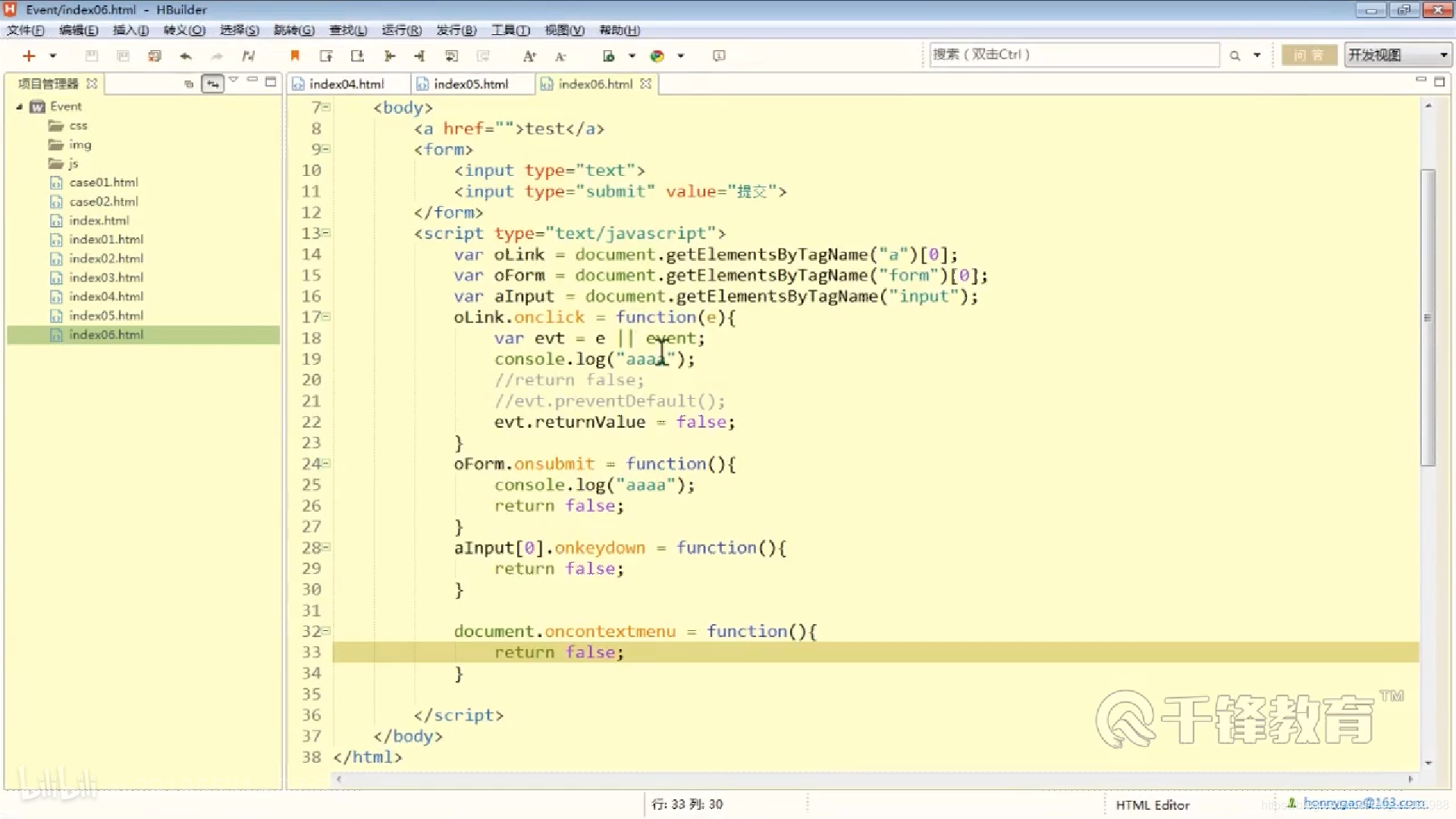1456x819 pixels.
Task: Open case02.html in project tree
Action: (x=95, y=202)
